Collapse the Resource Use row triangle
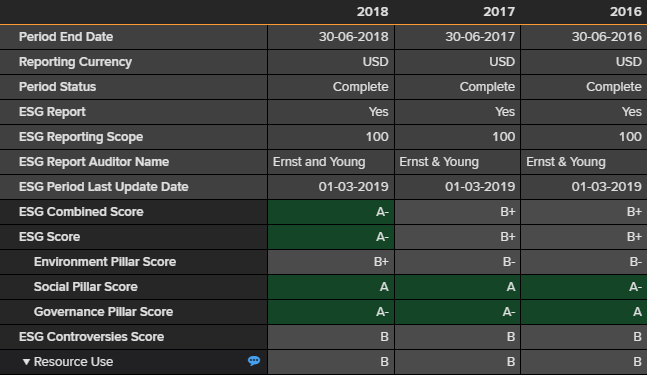The height and width of the screenshot is (375, 647). tap(26, 362)
